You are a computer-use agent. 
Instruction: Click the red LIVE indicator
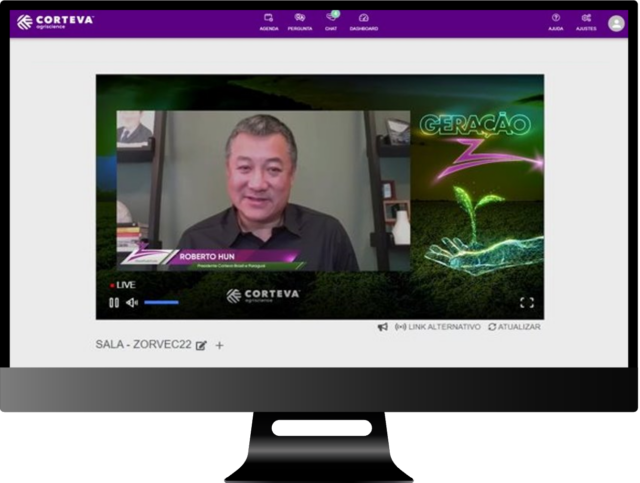click(x=123, y=285)
